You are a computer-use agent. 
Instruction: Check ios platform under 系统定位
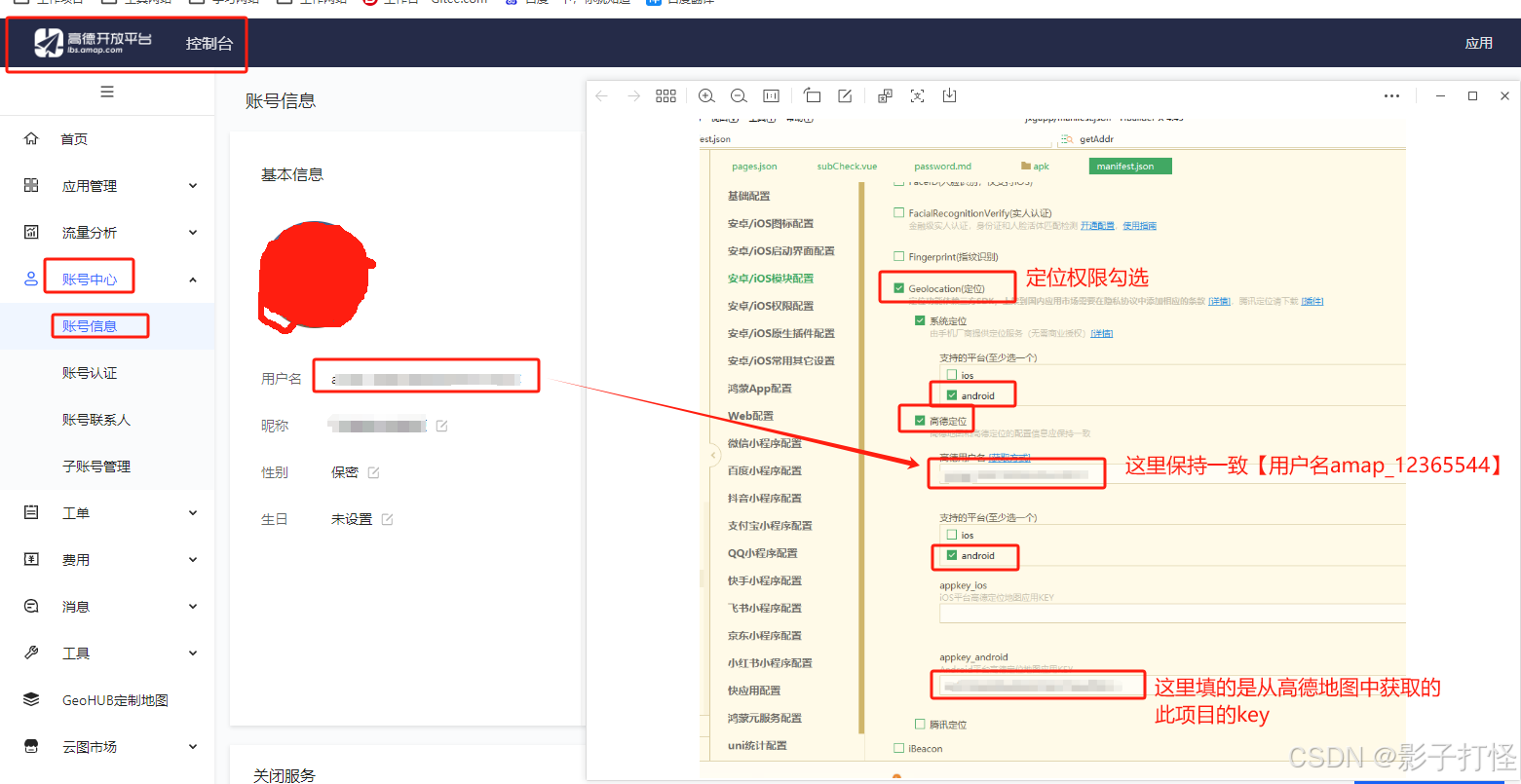click(952, 375)
